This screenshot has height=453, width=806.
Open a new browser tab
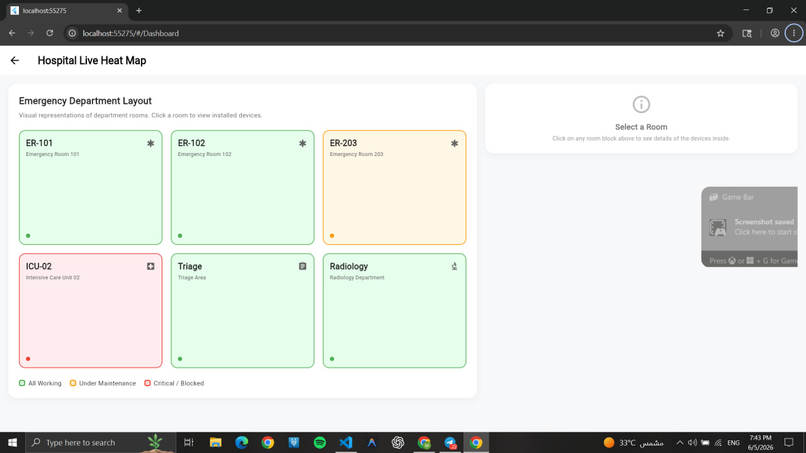pyautogui.click(x=139, y=11)
